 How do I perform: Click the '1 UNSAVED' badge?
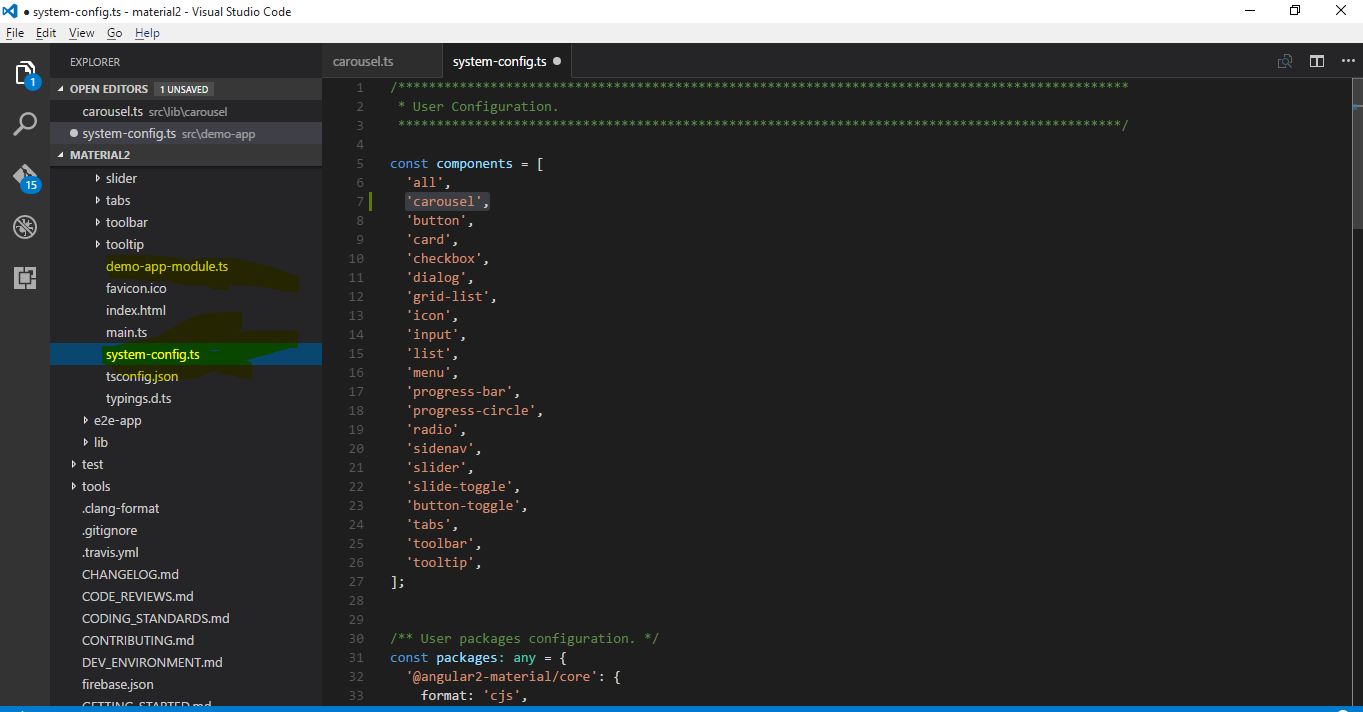coord(183,89)
